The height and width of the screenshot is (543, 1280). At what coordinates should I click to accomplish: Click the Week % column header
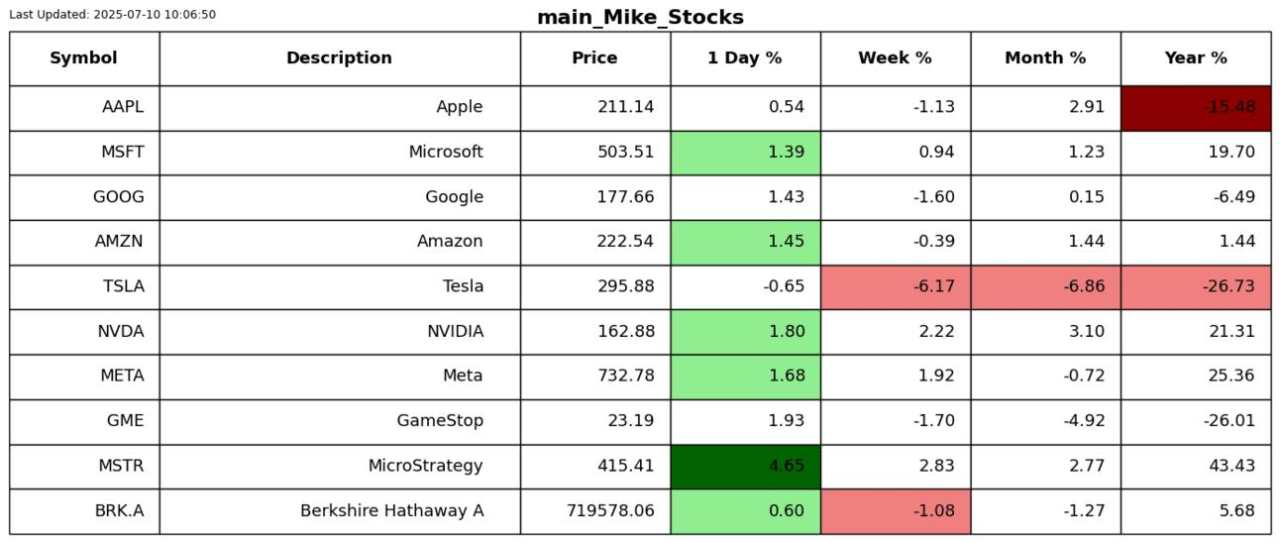(x=896, y=58)
